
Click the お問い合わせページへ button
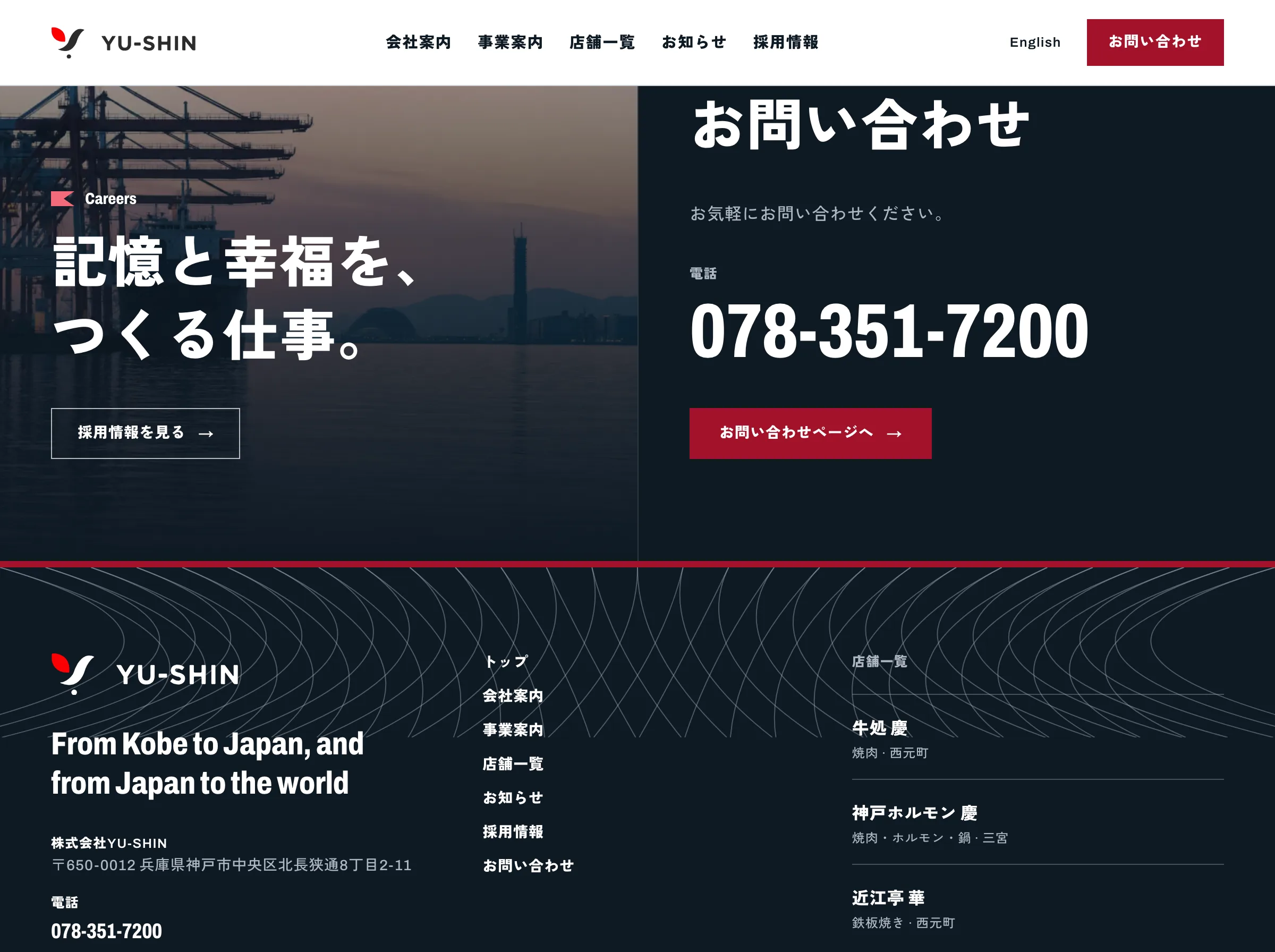point(810,433)
